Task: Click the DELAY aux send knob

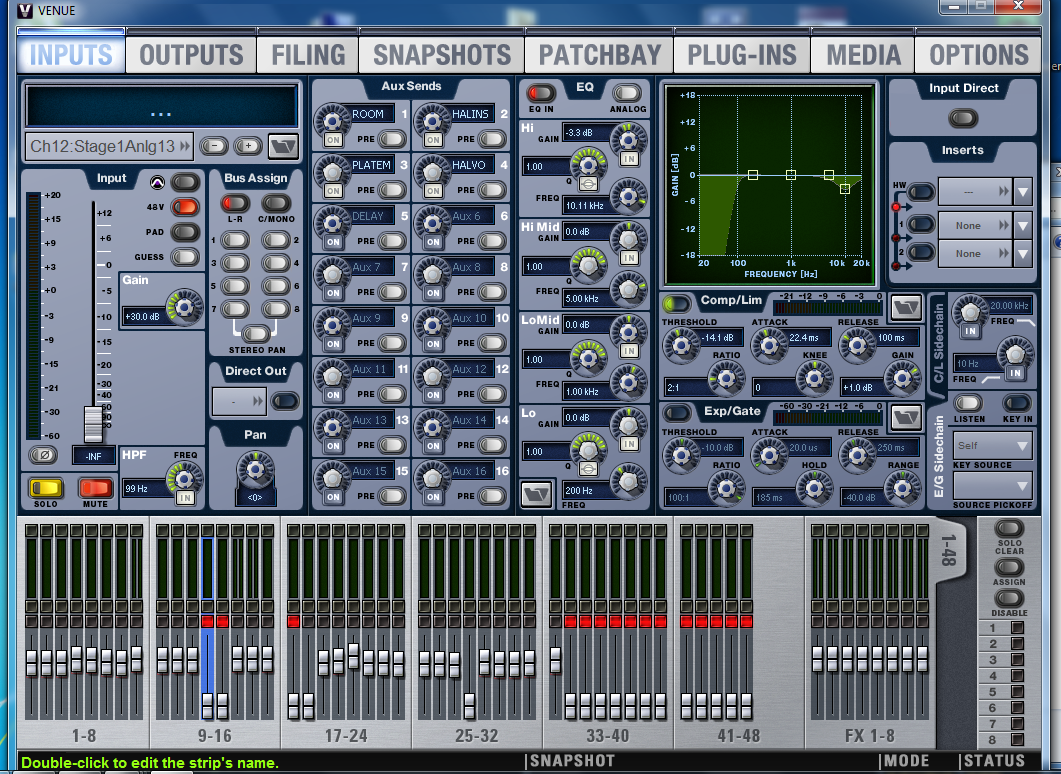Action: click(x=332, y=223)
